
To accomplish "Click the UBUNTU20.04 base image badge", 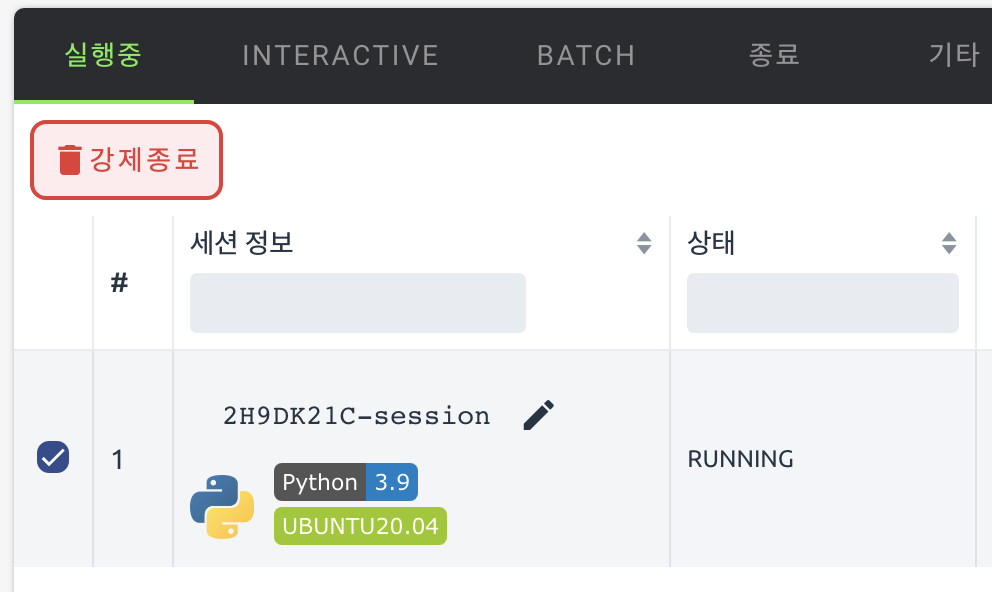I will [359, 525].
